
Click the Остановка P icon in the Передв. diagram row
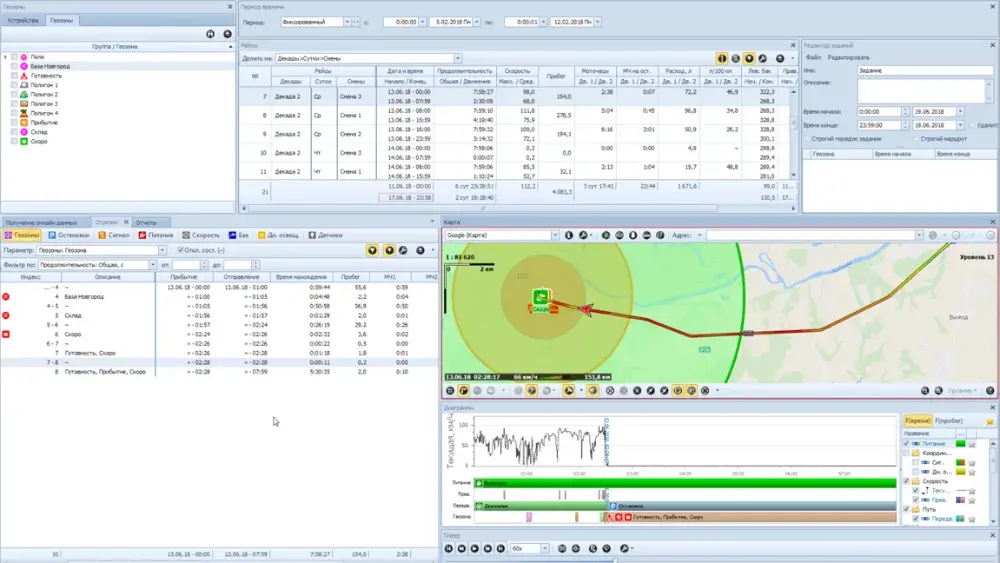613,506
